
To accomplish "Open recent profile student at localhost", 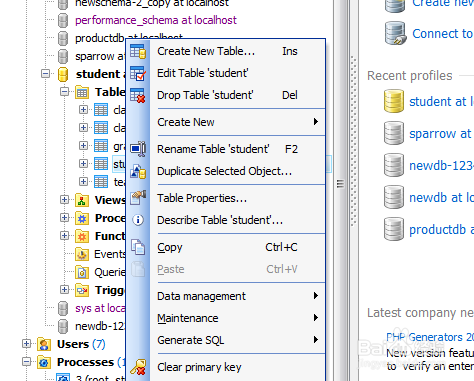I will [441, 101].
